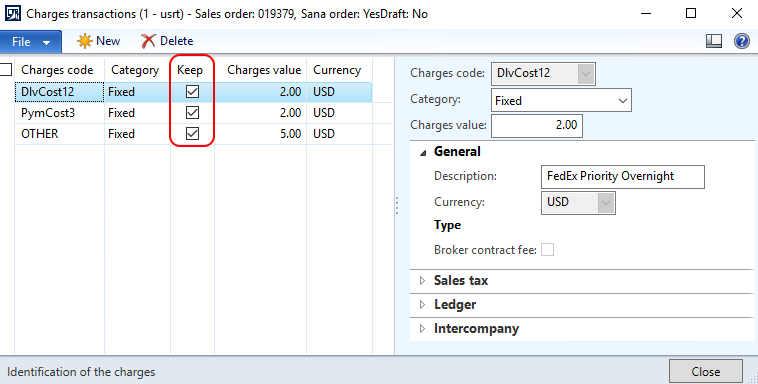Open the Category dropdown showing Fixed
This screenshot has width=758, height=384.
click(561, 101)
